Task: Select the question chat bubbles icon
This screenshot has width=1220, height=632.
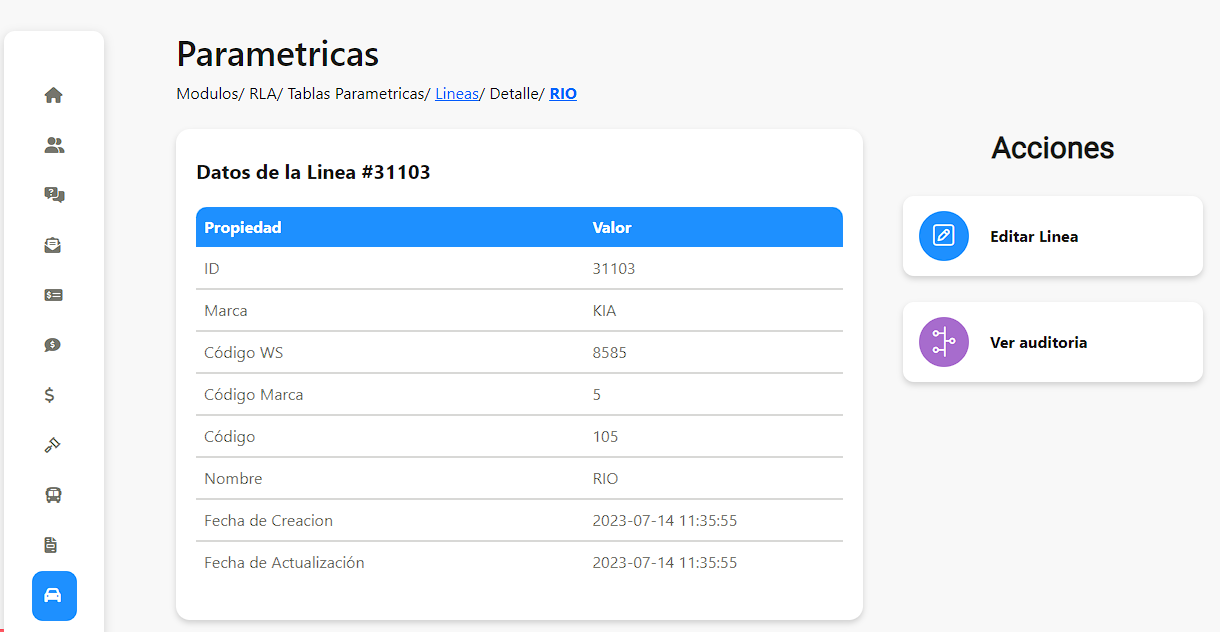Action: (x=54, y=195)
